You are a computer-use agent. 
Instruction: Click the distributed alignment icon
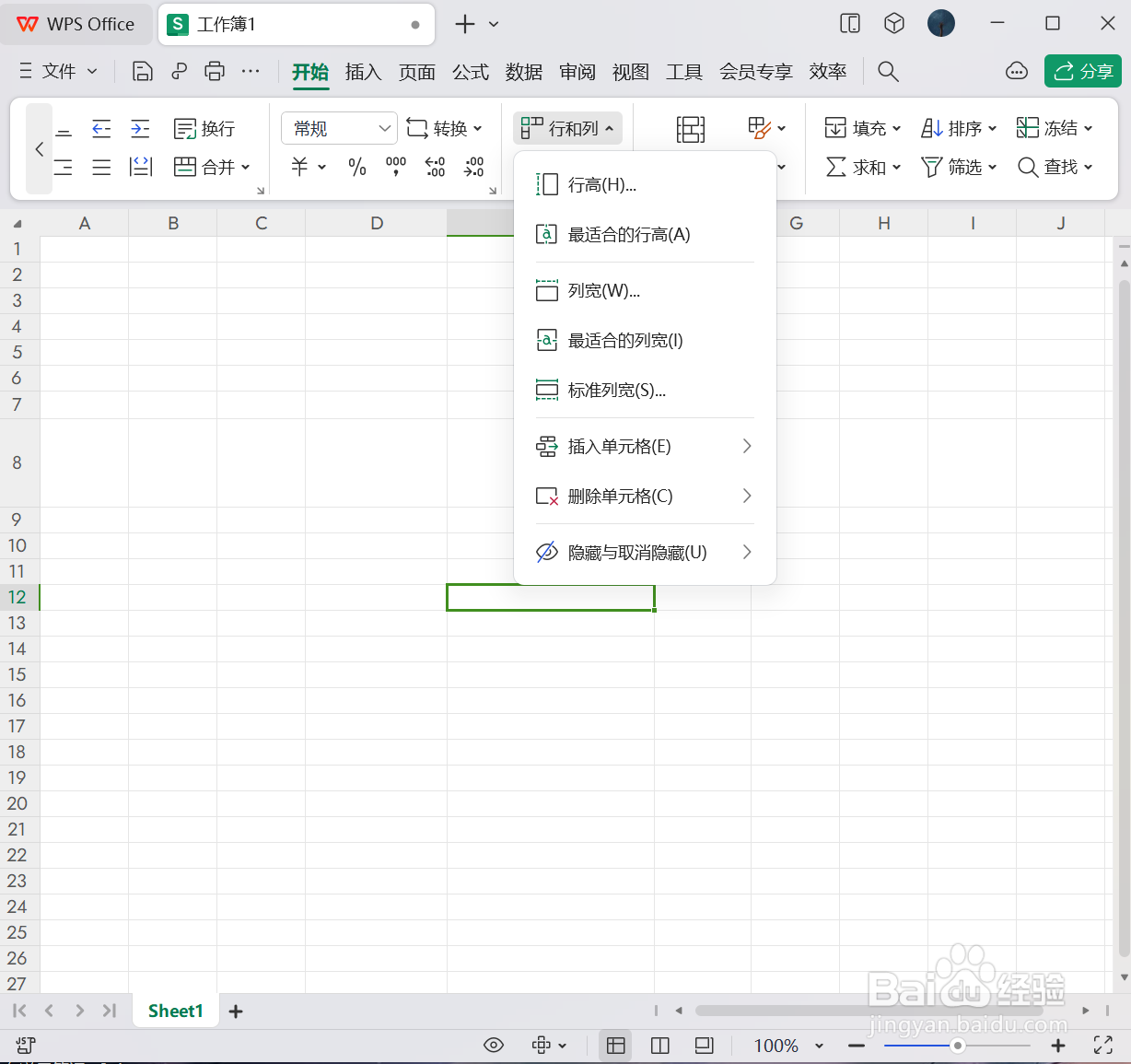(x=141, y=167)
